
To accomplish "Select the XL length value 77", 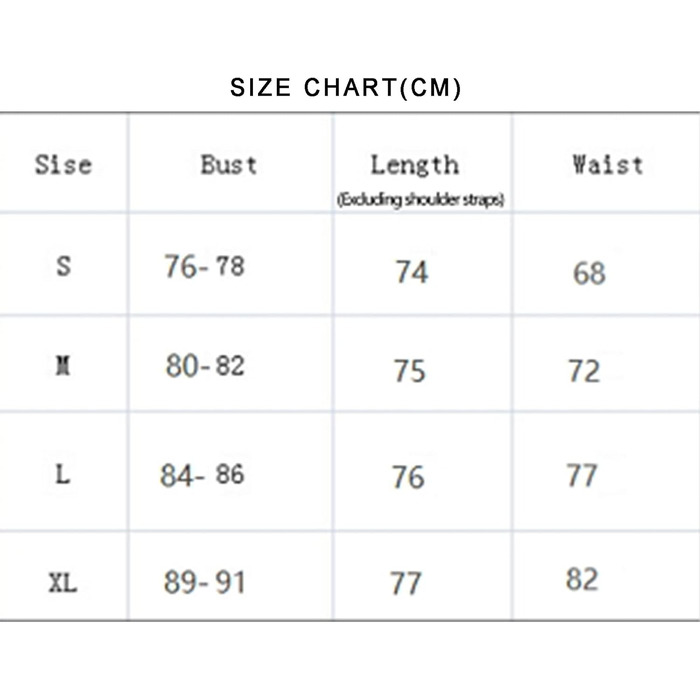I will (406, 582).
